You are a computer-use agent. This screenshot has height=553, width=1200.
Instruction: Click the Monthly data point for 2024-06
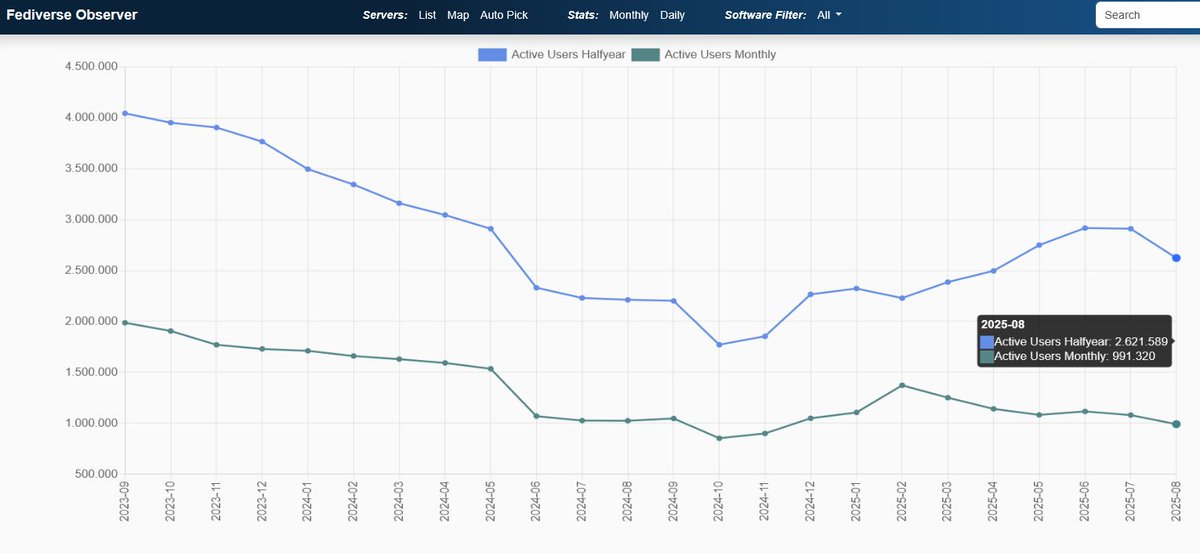536,416
